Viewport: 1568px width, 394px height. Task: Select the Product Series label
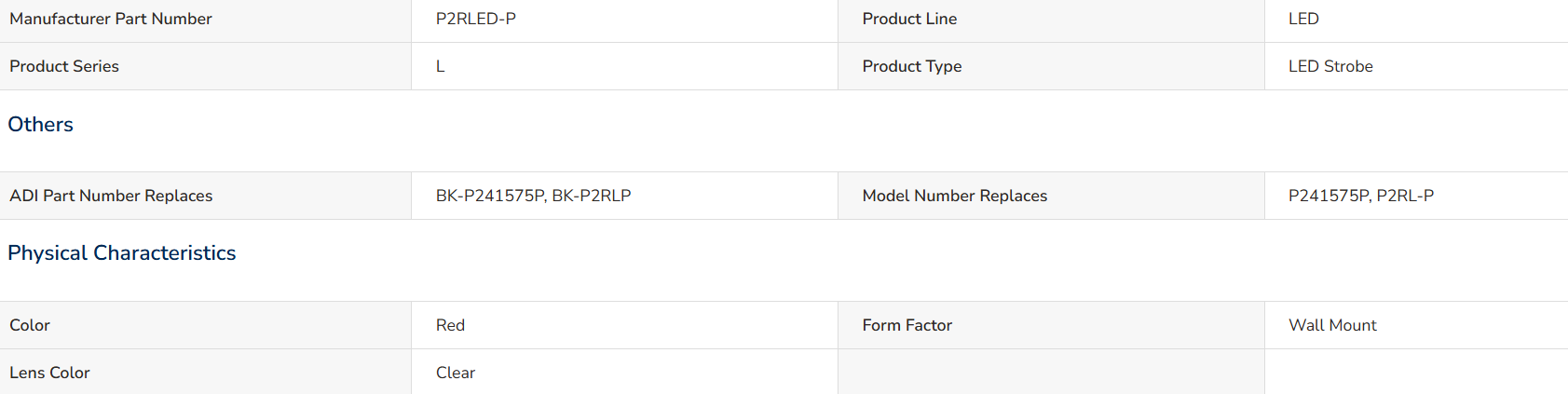pyautogui.click(x=64, y=66)
